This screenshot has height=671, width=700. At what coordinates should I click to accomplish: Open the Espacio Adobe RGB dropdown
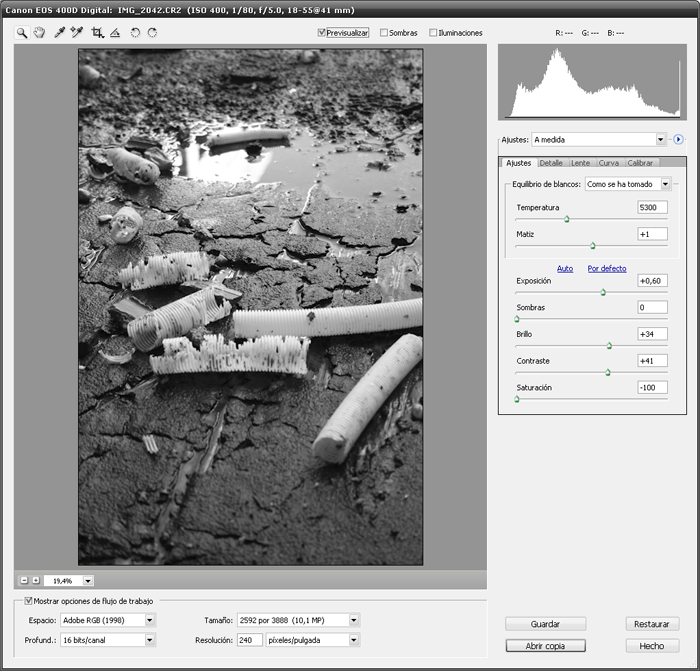150,620
